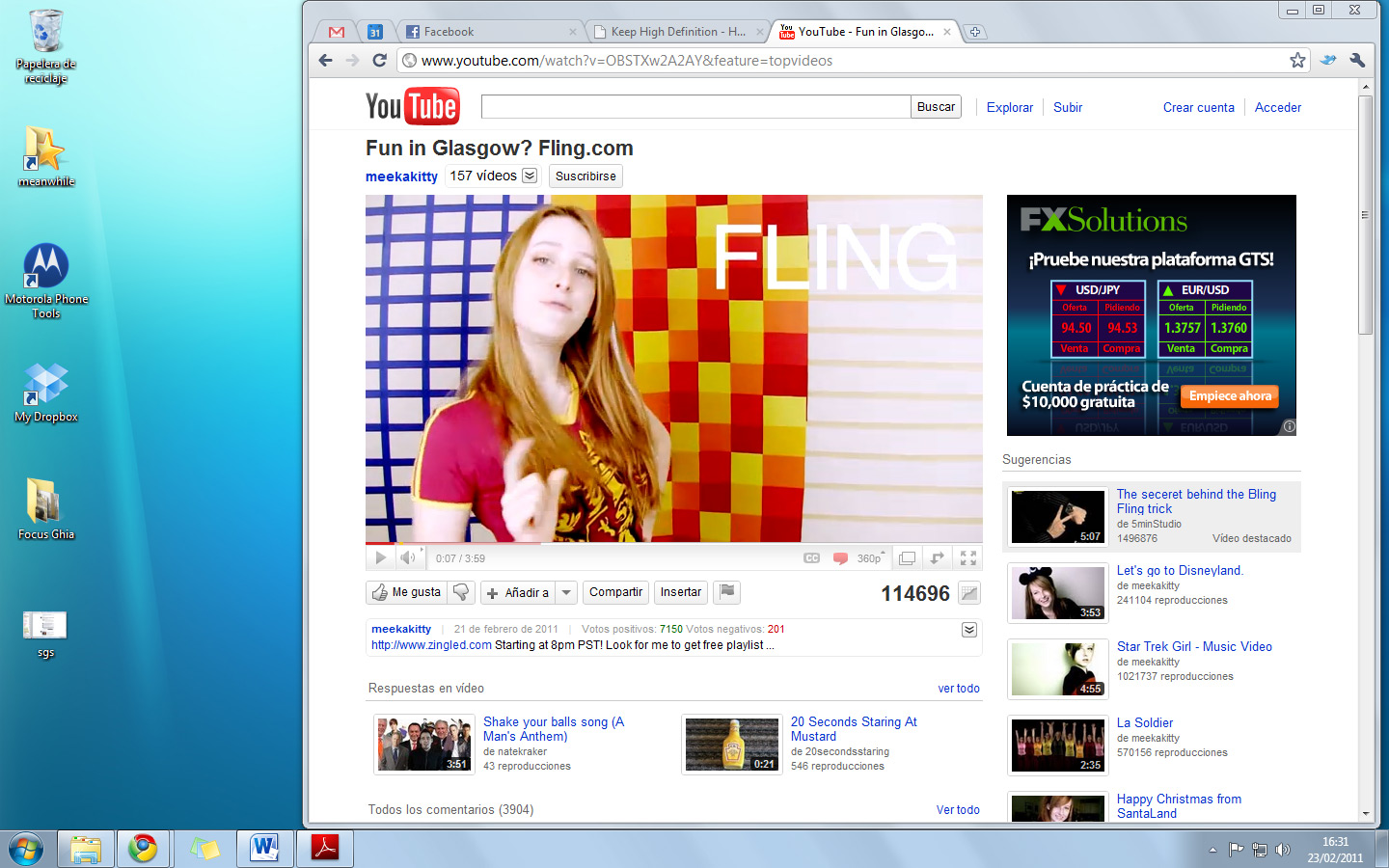Switch player to larger view mode
Viewport: 1389px width, 868px height.
(x=907, y=558)
